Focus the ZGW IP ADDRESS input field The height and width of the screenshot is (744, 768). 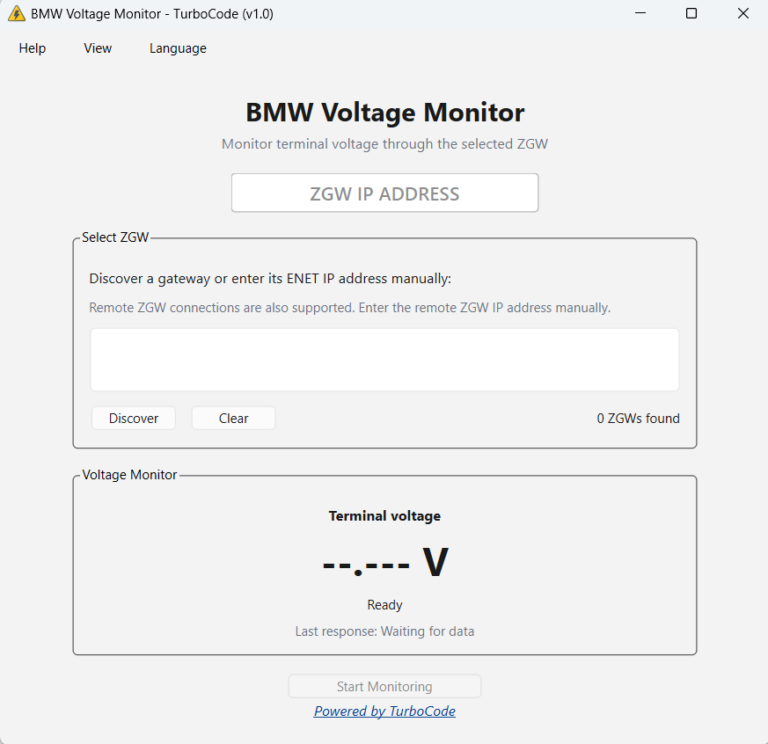pos(385,193)
